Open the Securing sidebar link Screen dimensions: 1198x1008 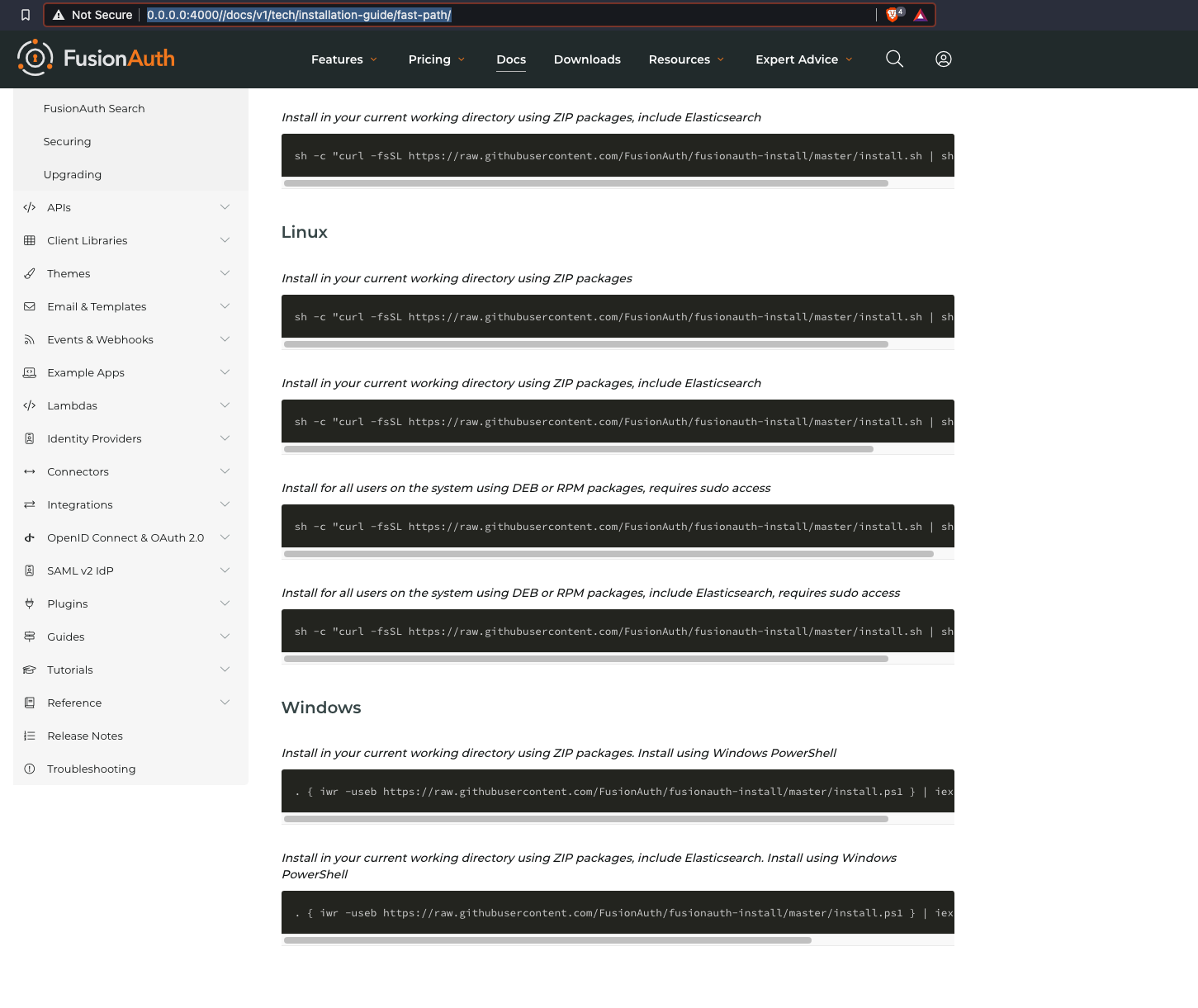click(67, 141)
